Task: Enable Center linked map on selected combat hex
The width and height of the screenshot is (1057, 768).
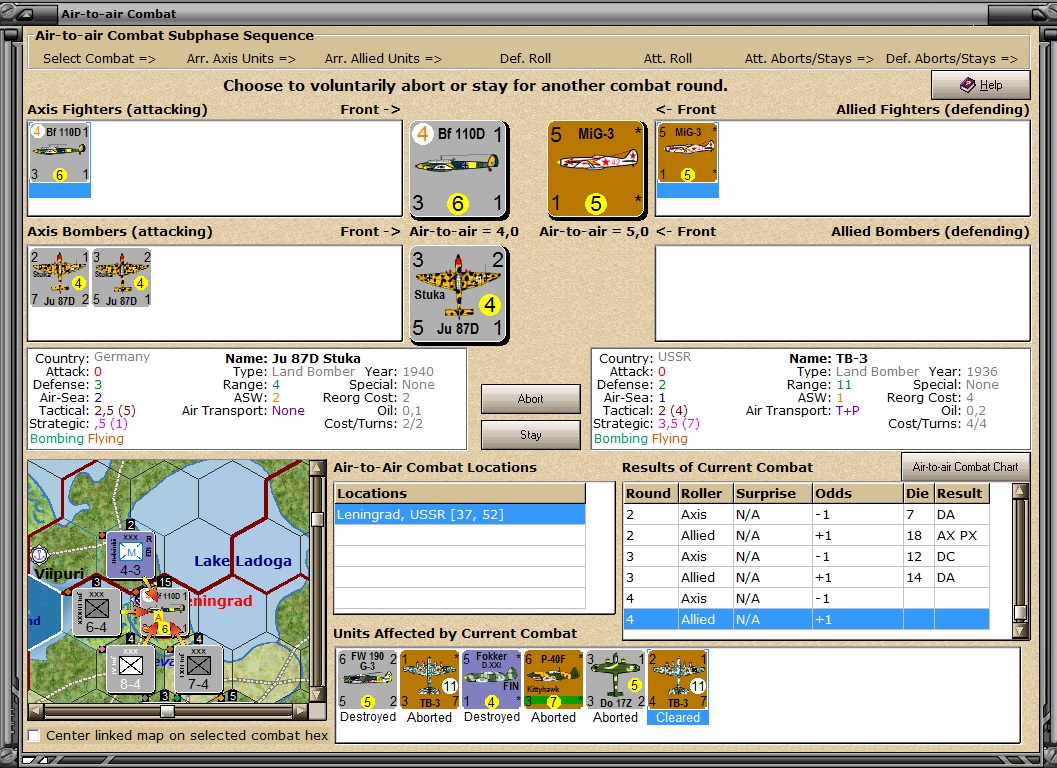Action: point(34,735)
